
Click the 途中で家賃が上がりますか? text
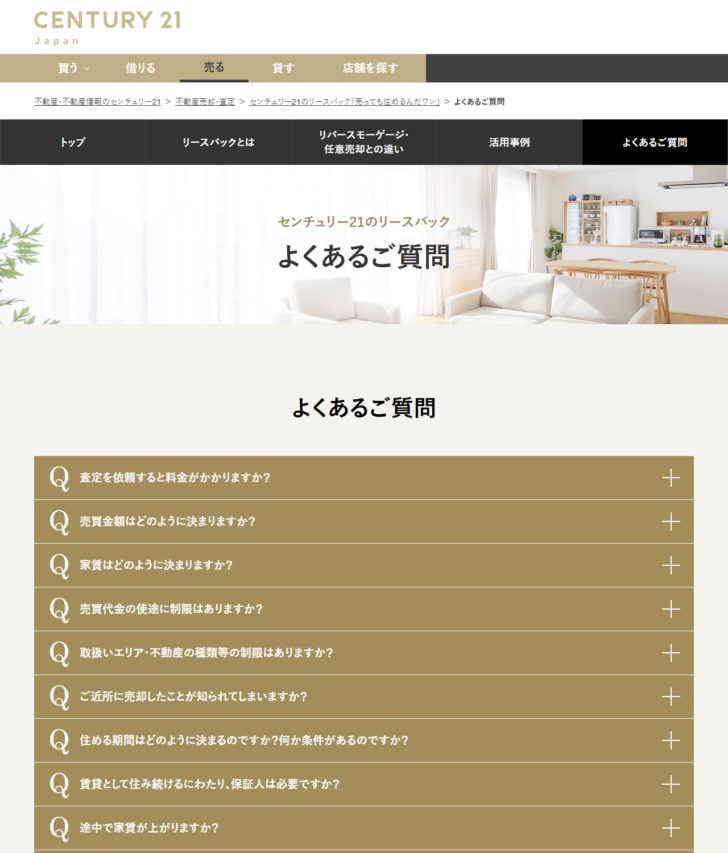click(x=149, y=828)
